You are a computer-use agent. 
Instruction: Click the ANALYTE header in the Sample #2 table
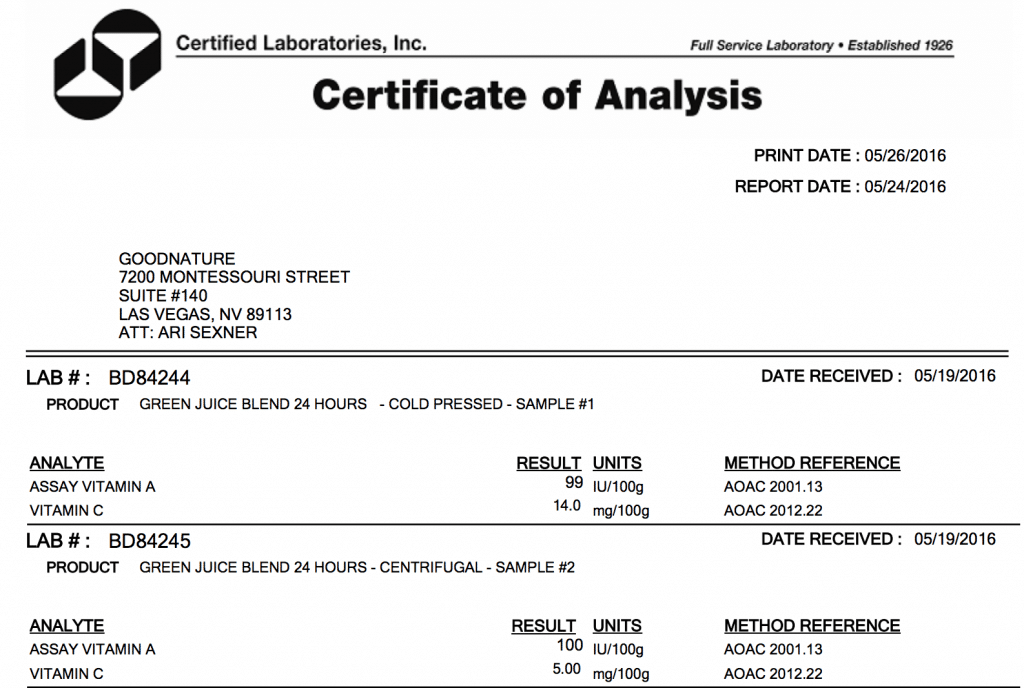[x=67, y=625]
